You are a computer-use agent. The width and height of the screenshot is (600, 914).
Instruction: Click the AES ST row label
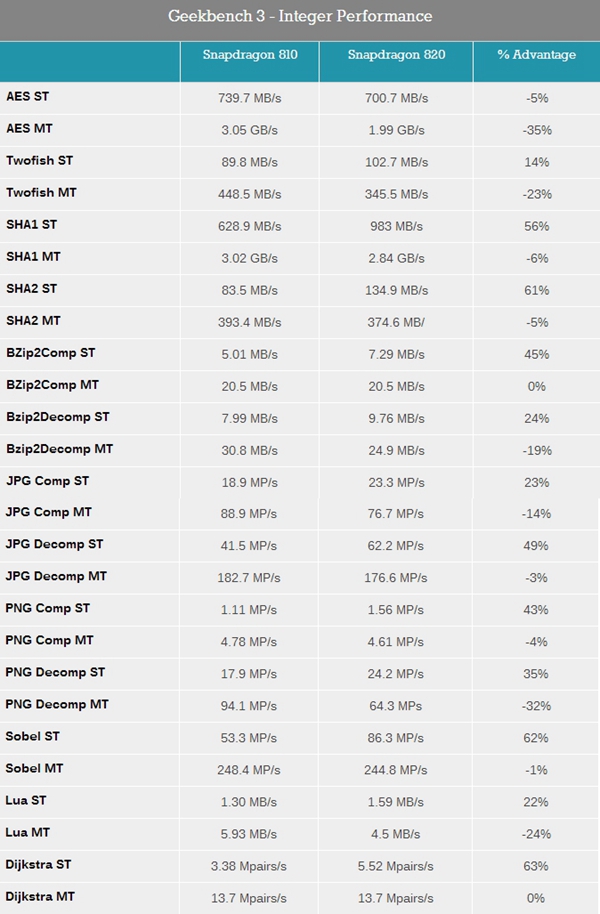pos(26,97)
